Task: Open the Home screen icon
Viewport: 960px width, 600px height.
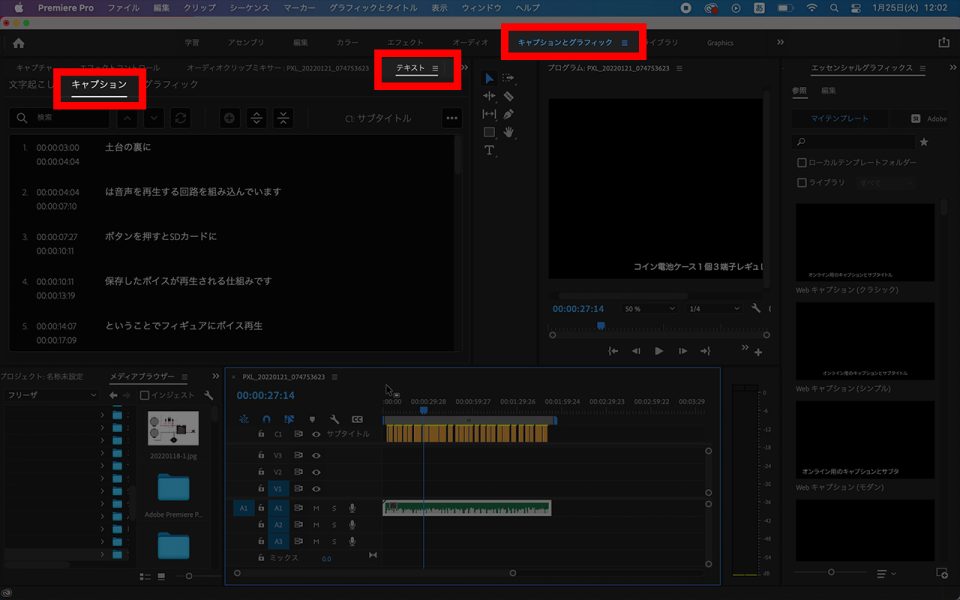Action: pyautogui.click(x=18, y=43)
